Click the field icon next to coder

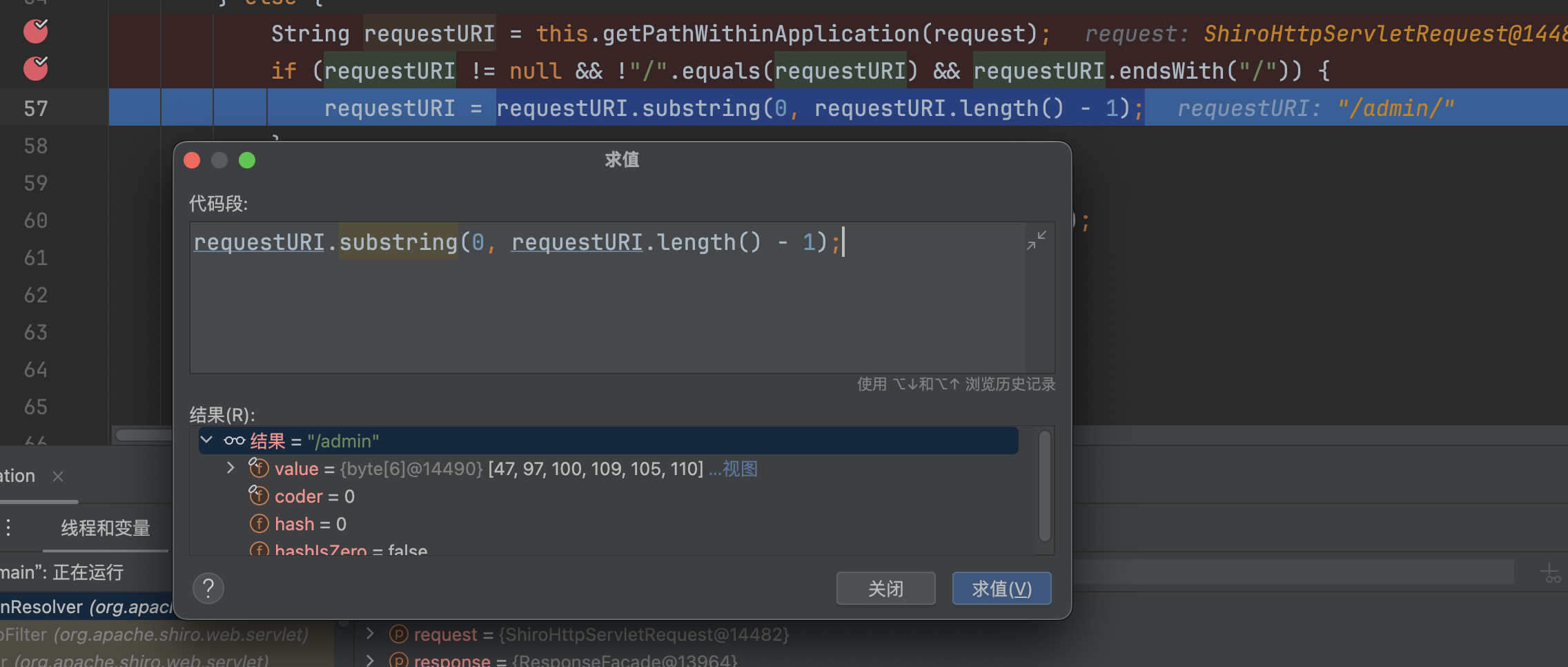pyautogui.click(x=259, y=496)
